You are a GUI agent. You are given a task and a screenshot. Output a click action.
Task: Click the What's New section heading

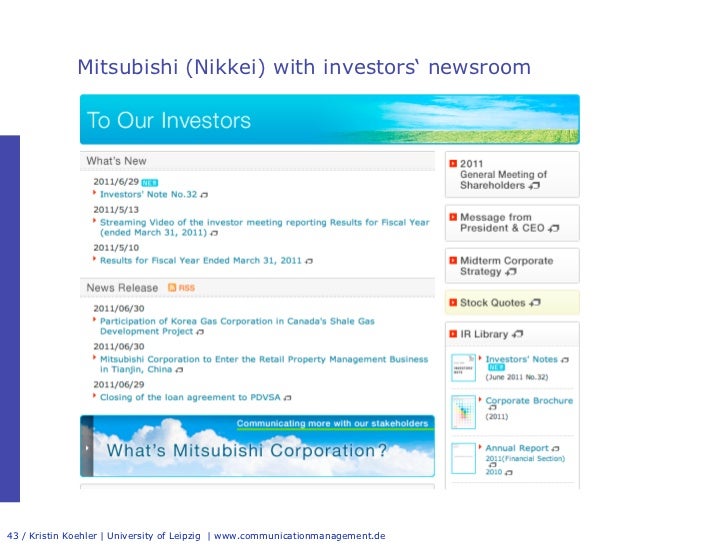pos(117,161)
